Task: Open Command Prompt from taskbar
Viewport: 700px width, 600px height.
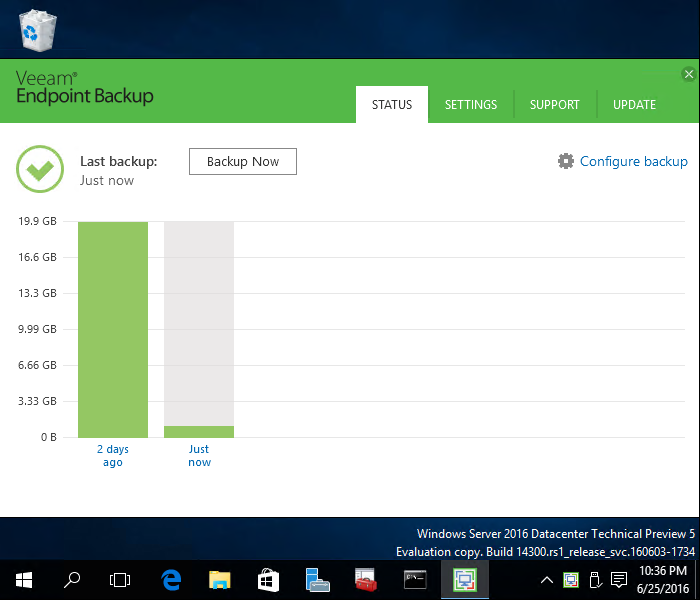Action: pyautogui.click(x=415, y=580)
